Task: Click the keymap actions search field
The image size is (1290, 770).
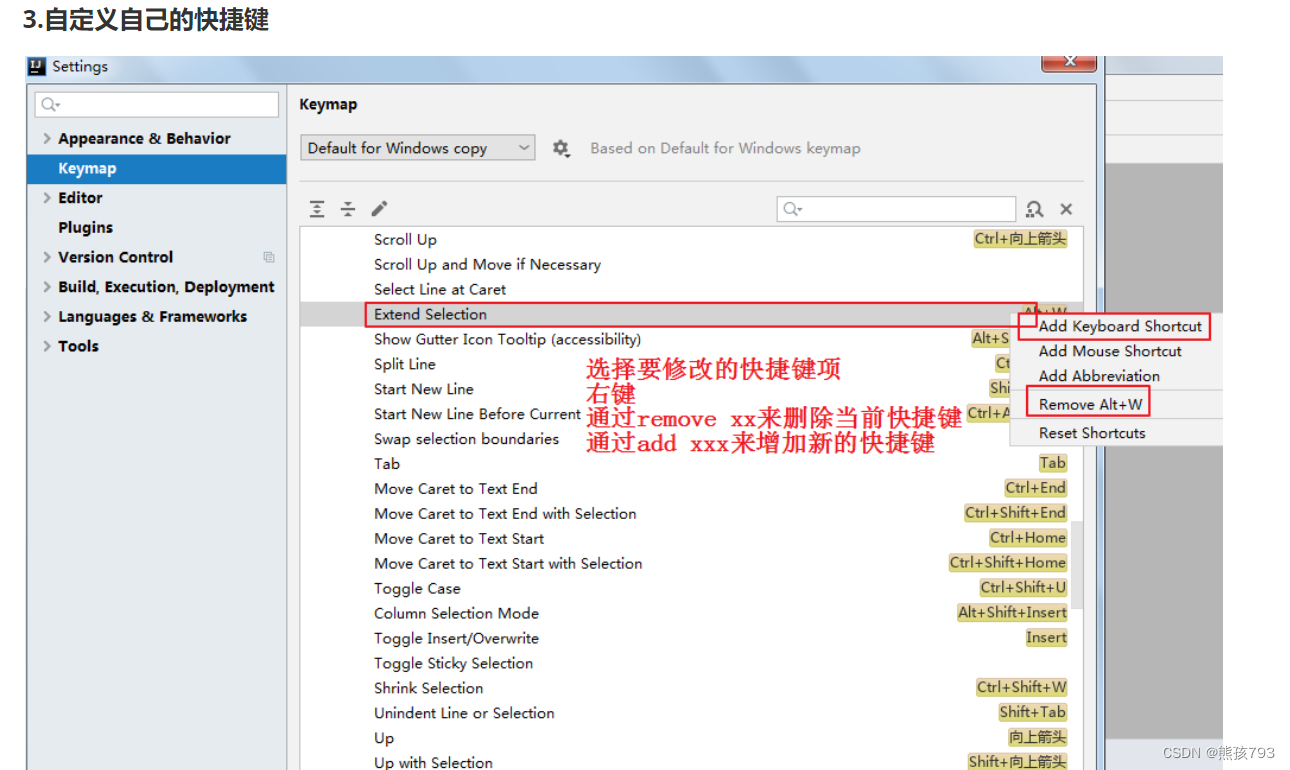Action: 896,209
